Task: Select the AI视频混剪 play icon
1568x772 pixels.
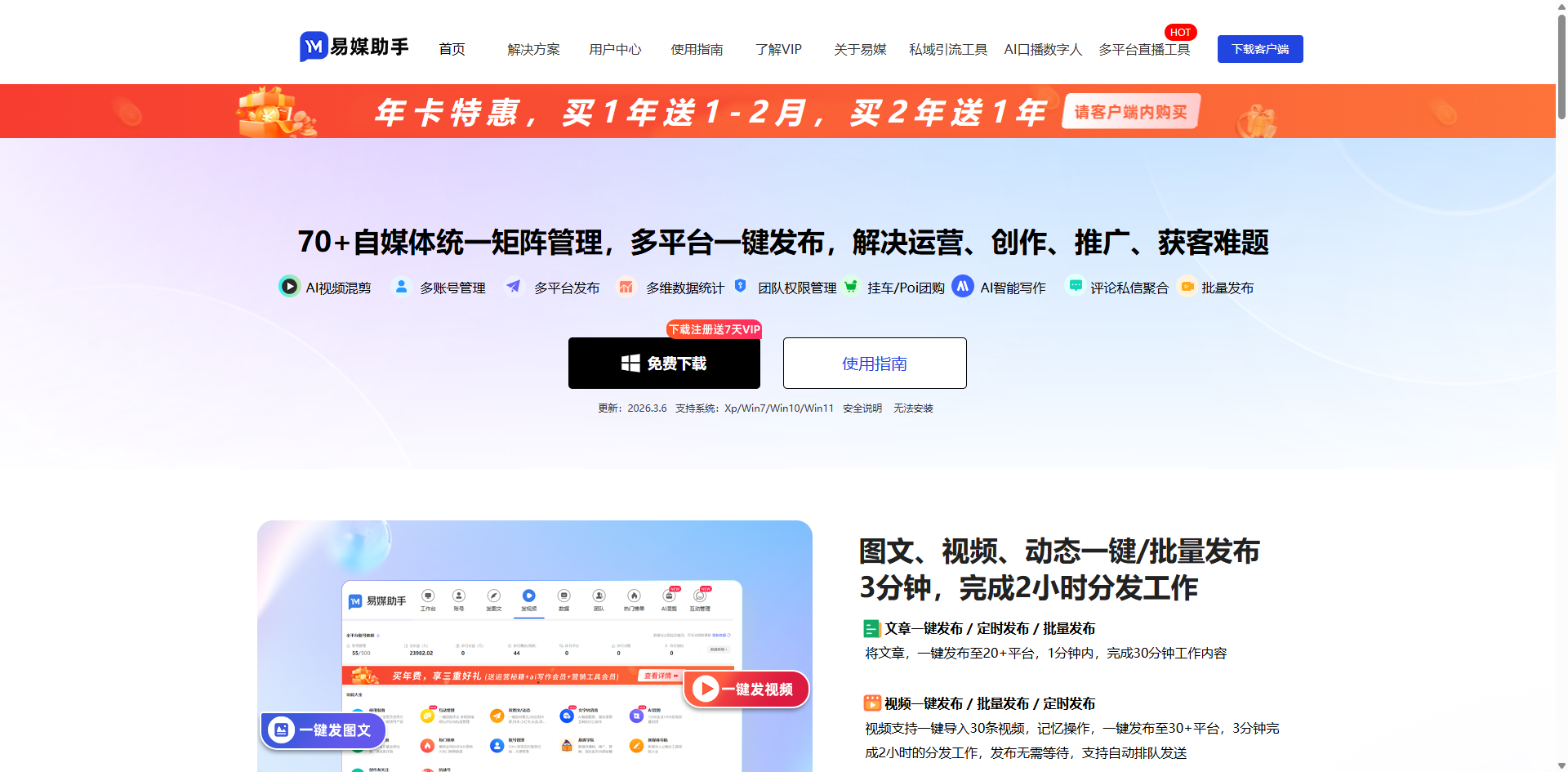Action: coord(289,287)
